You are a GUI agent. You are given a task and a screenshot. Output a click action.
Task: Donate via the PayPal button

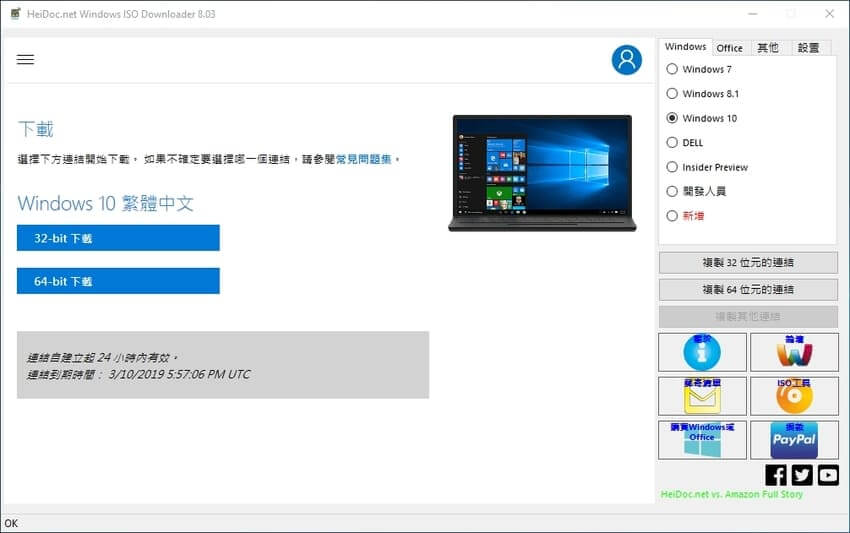(794, 440)
